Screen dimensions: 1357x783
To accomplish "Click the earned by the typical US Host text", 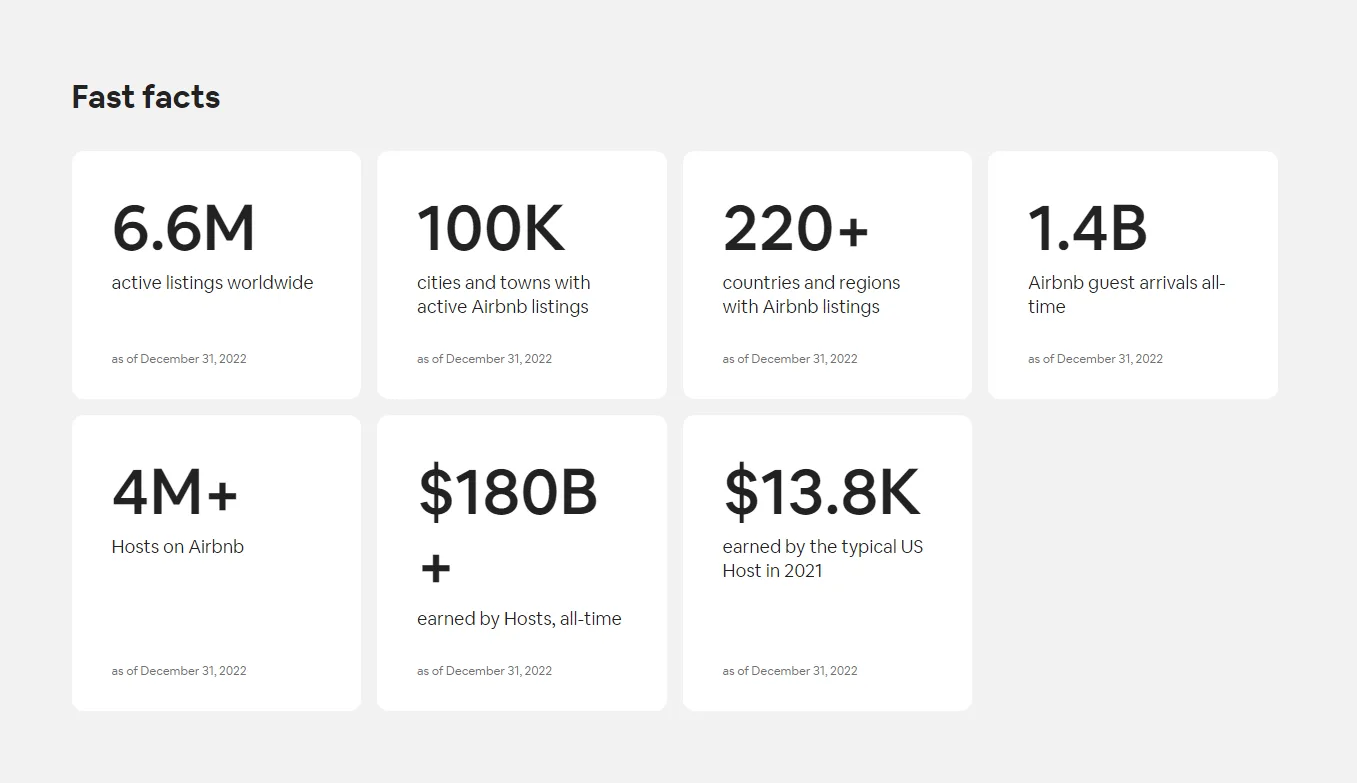I will coord(823,559).
